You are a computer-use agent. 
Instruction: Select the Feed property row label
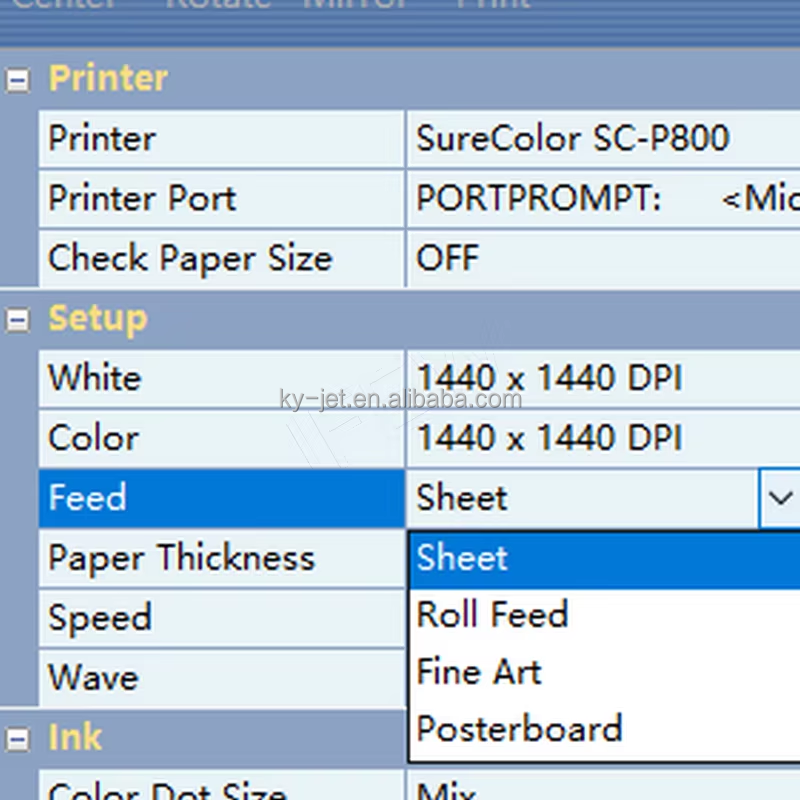pyautogui.click(x=221, y=498)
